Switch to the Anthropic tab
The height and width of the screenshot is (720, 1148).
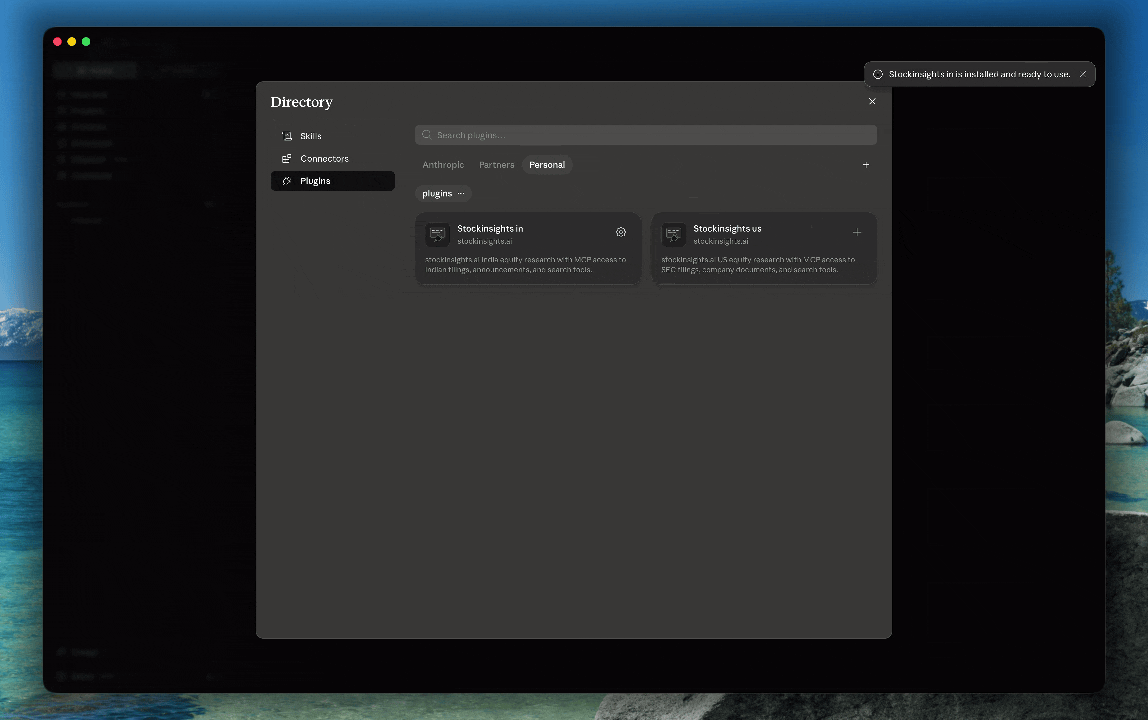click(x=443, y=165)
